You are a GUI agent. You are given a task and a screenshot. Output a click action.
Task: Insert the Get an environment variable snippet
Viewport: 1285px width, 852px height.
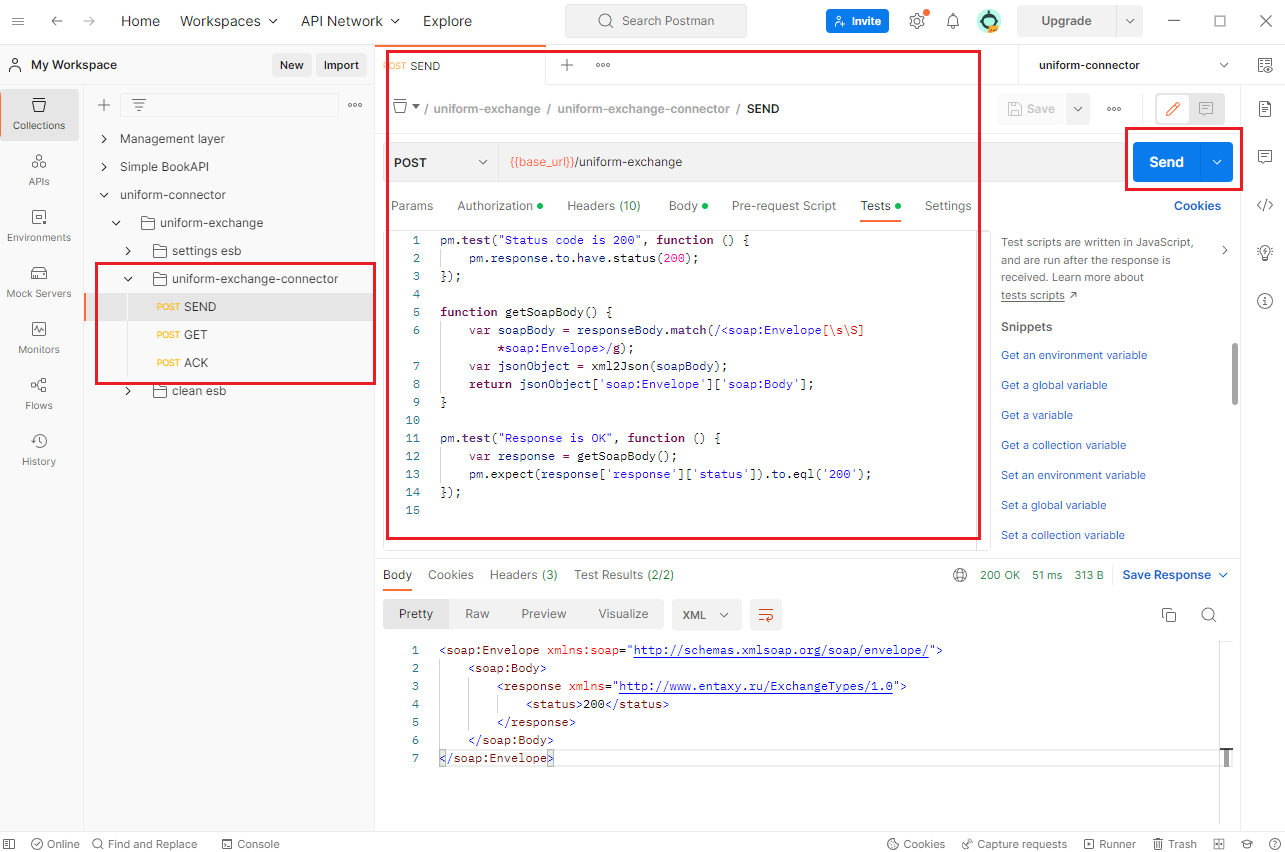(1074, 355)
